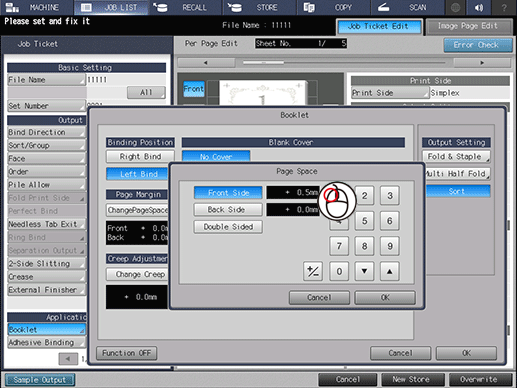Confirm Page Space with OK
Viewport: 517px width, 388px height.
385,297
